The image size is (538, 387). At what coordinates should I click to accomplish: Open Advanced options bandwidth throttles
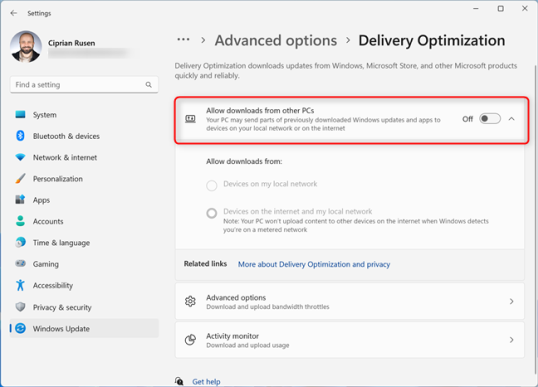click(350, 301)
